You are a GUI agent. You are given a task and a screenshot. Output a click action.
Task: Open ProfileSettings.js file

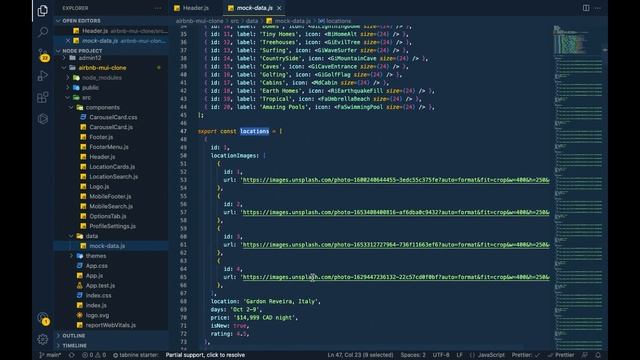pos(112,226)
